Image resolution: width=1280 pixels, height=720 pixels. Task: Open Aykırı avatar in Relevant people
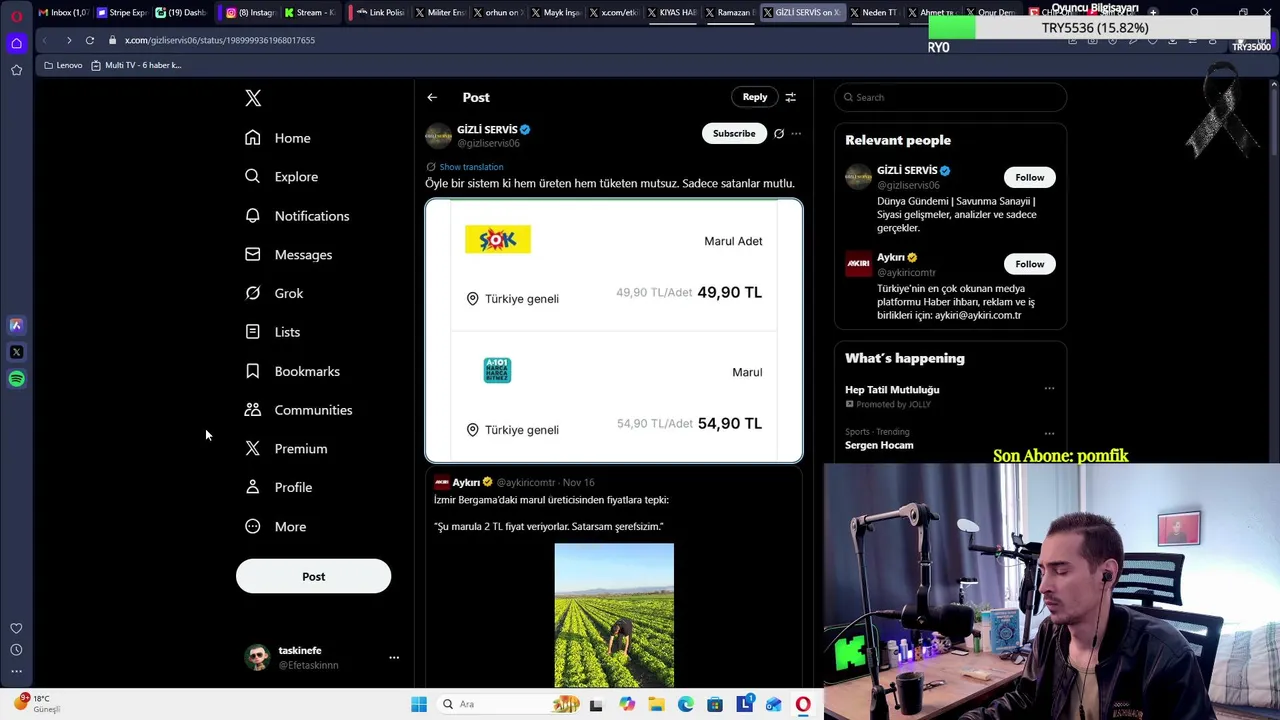click(859, 264)
